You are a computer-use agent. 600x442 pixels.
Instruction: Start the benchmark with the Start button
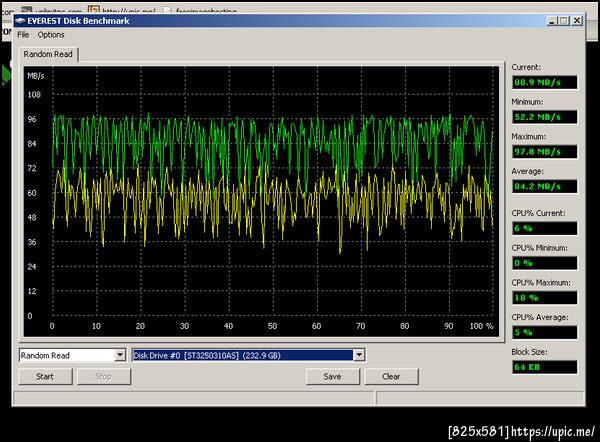(x=45, y=377)
